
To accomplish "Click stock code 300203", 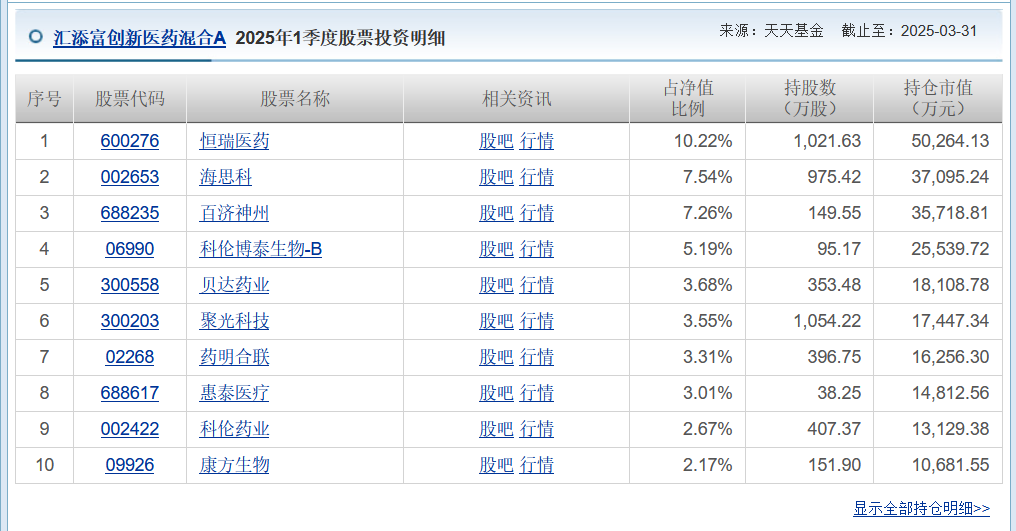I will click(x=130, y=321).
